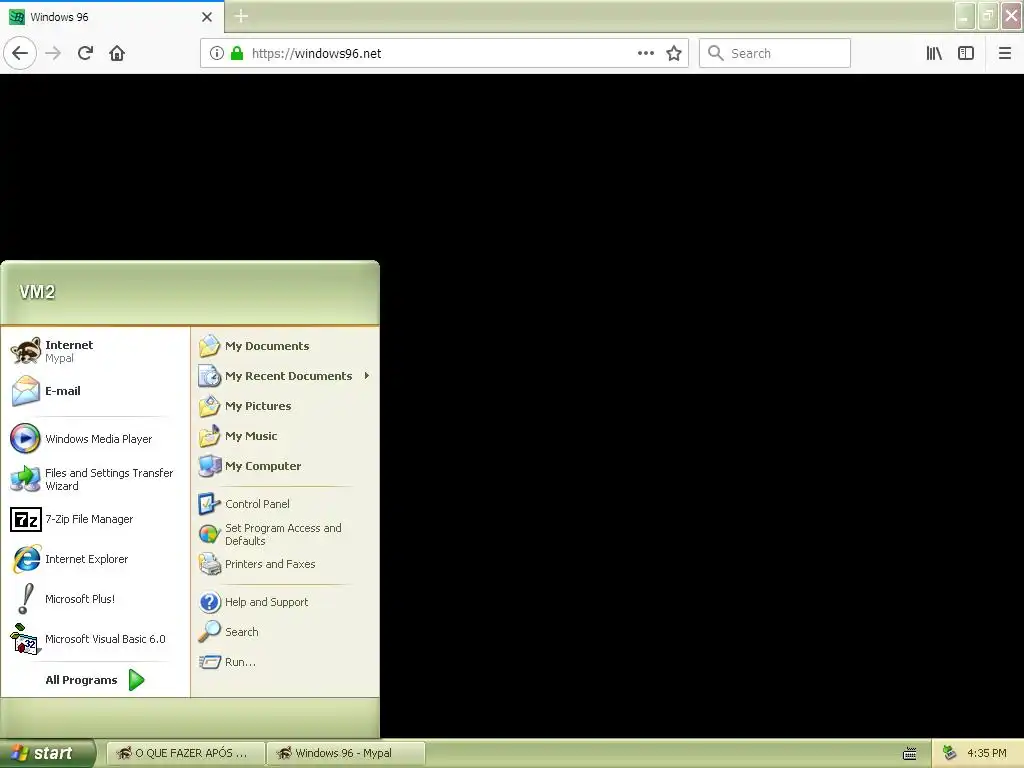Screen dimensions: 1024x768
Task: Click the windows96.net address bar
Action: tap(444, 53)
